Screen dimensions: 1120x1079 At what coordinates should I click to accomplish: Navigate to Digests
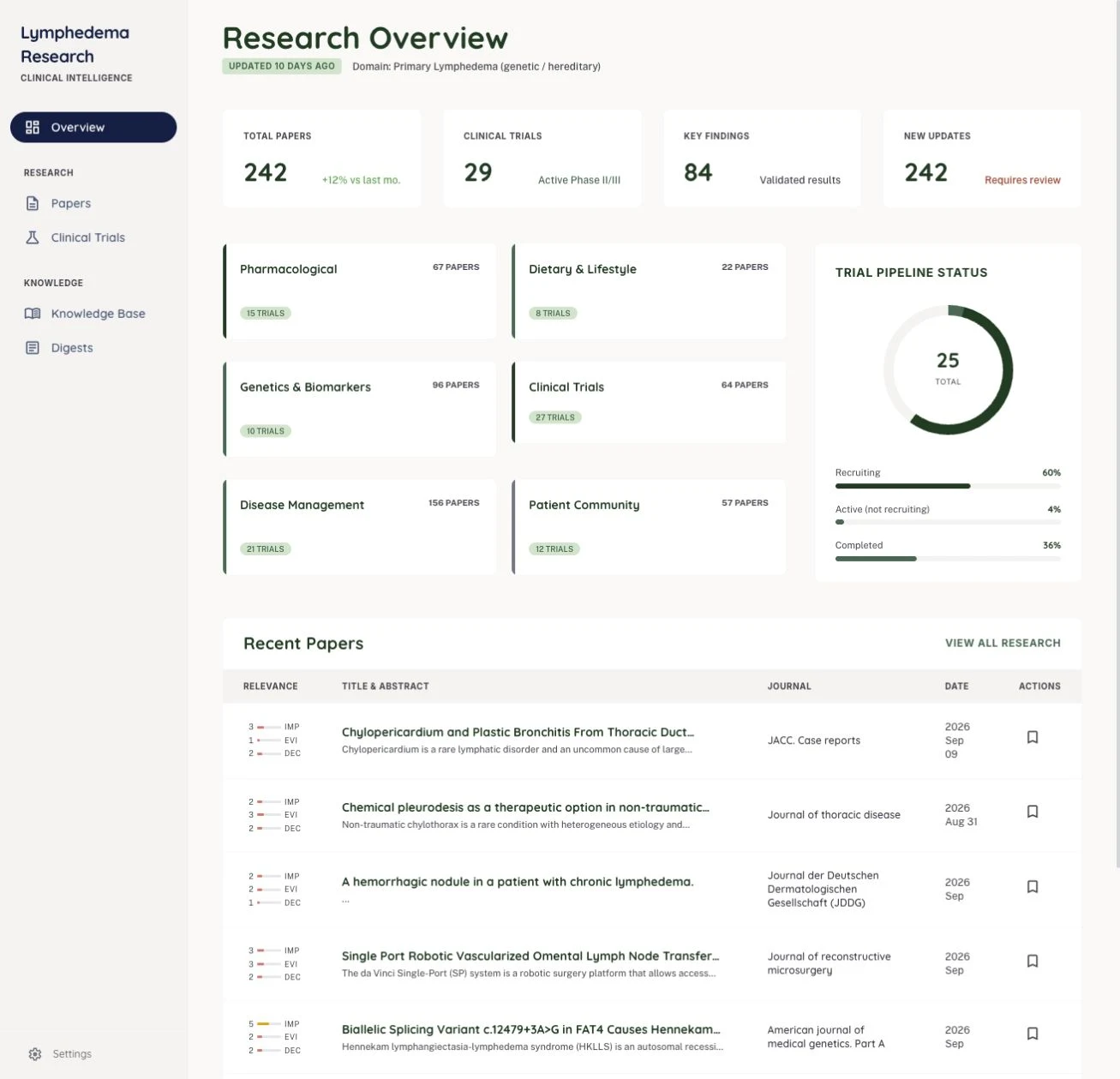coord(93,348)
